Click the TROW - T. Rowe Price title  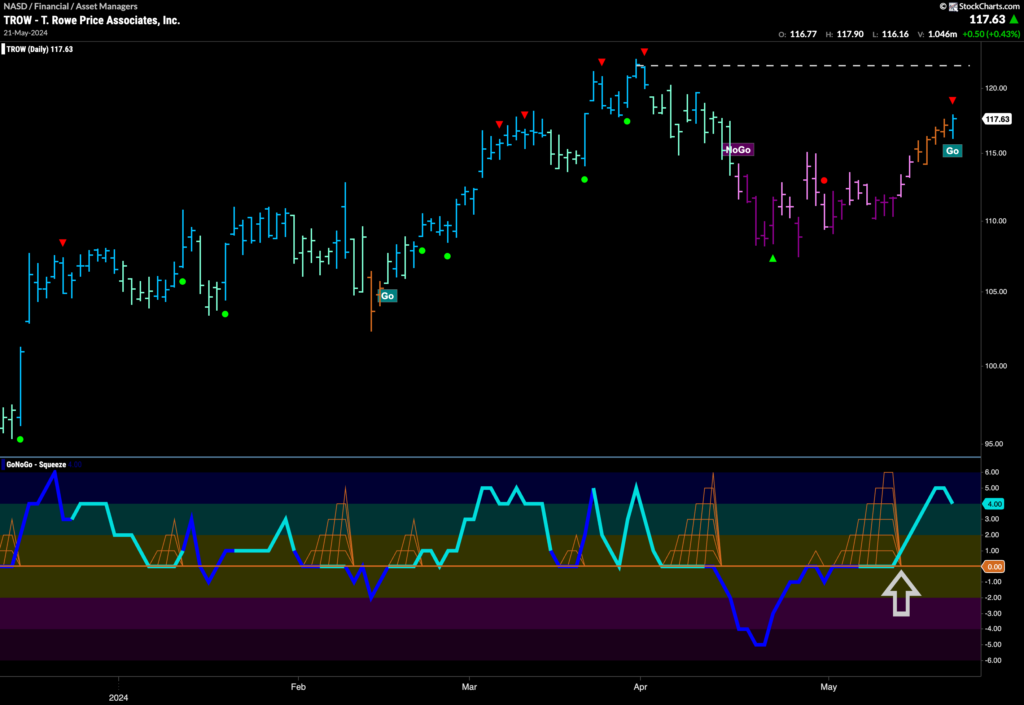click(x=92, y=20)
